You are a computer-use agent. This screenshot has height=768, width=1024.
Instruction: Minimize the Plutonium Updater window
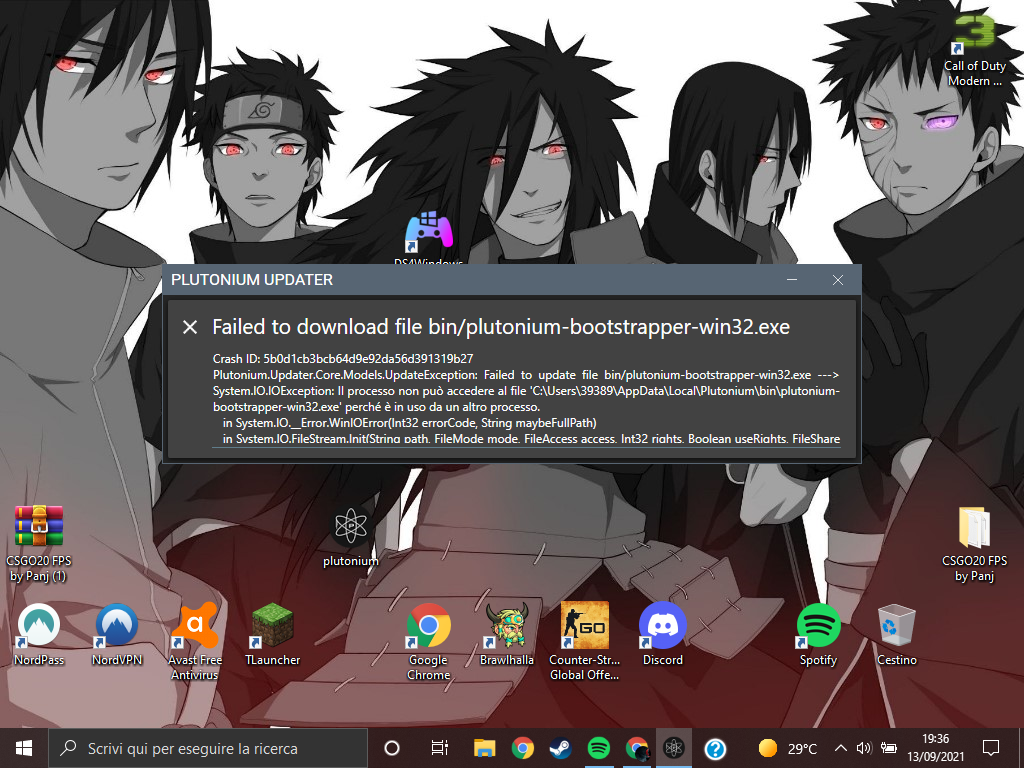pyautogui.click(x=792, y=280)
